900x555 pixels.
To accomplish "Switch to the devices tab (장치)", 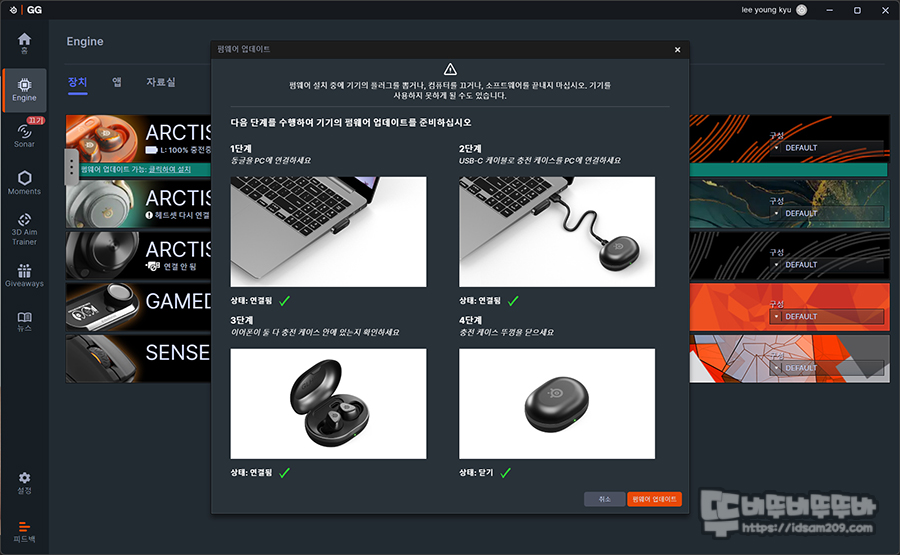I will tap(77, 82).
